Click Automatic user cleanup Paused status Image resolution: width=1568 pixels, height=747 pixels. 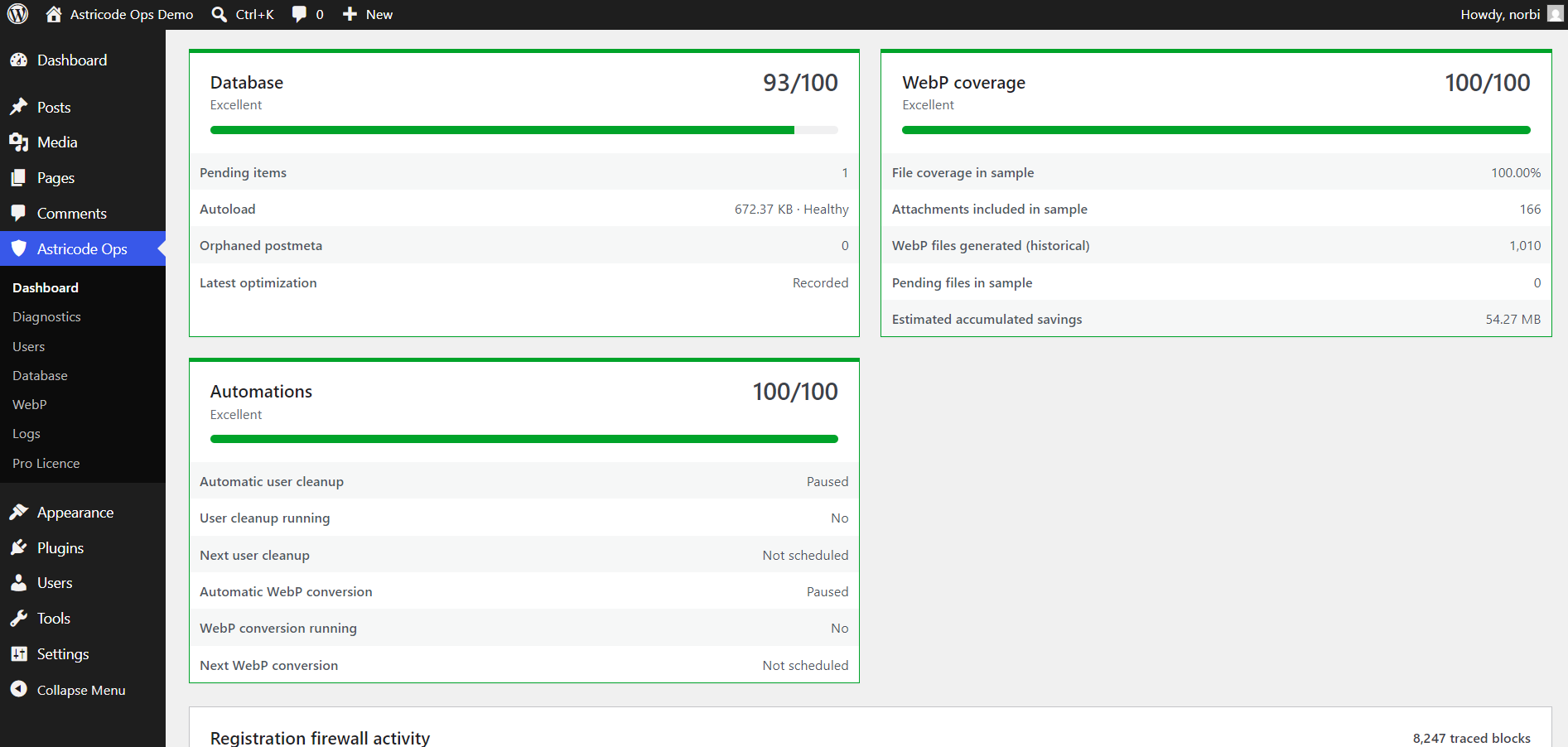coord(827,482)
